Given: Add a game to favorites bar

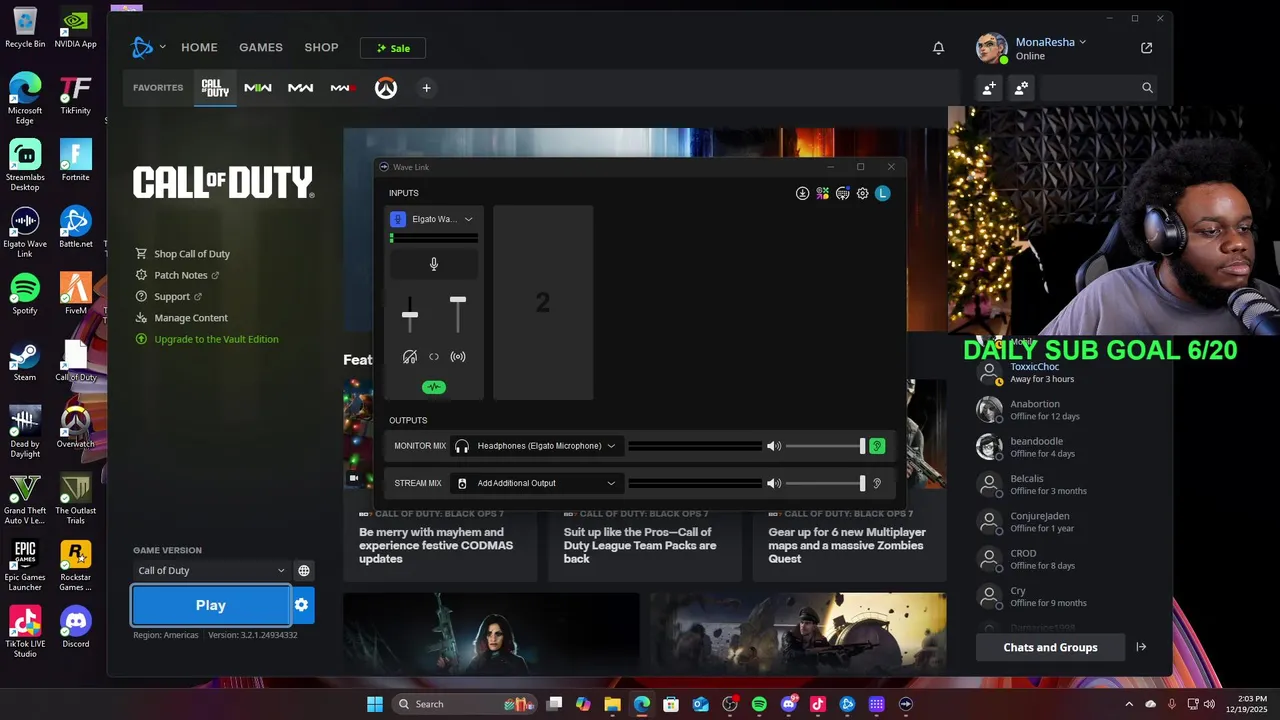Looking at the screenshot, I should (x=426, y=88).
